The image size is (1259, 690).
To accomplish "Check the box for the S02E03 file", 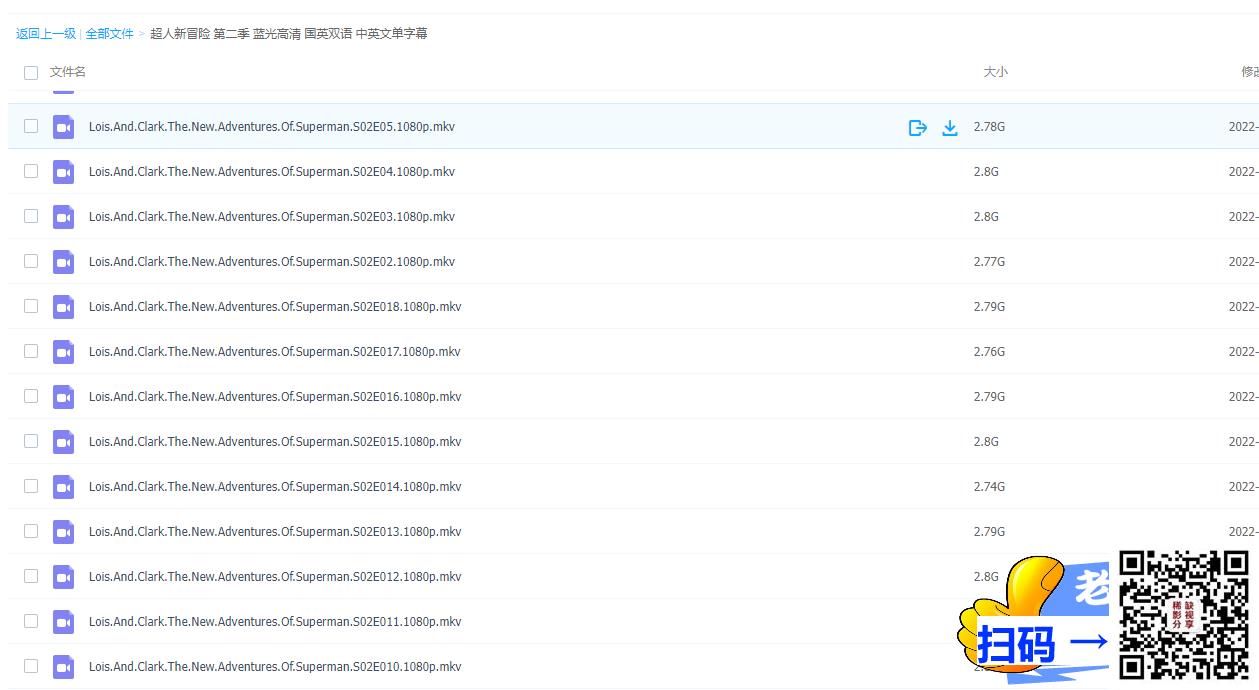I will pyautogui.click(x=31, y=216).
